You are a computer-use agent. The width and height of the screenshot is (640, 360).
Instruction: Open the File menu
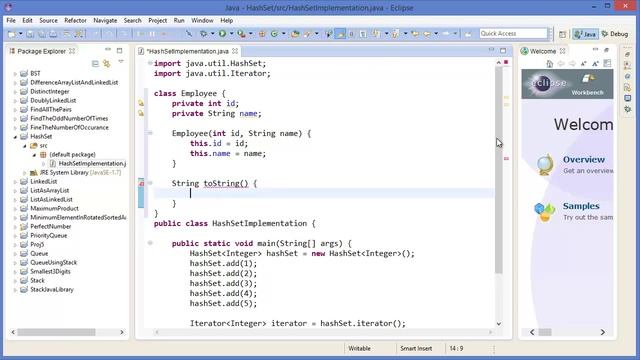coord(11,20)
